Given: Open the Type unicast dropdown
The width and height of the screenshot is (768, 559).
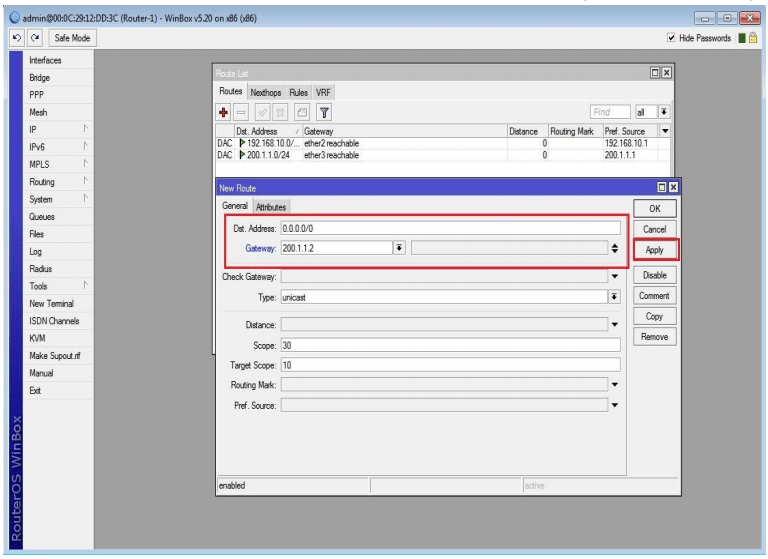Looking at the screenshot, I should click(614, 298).
